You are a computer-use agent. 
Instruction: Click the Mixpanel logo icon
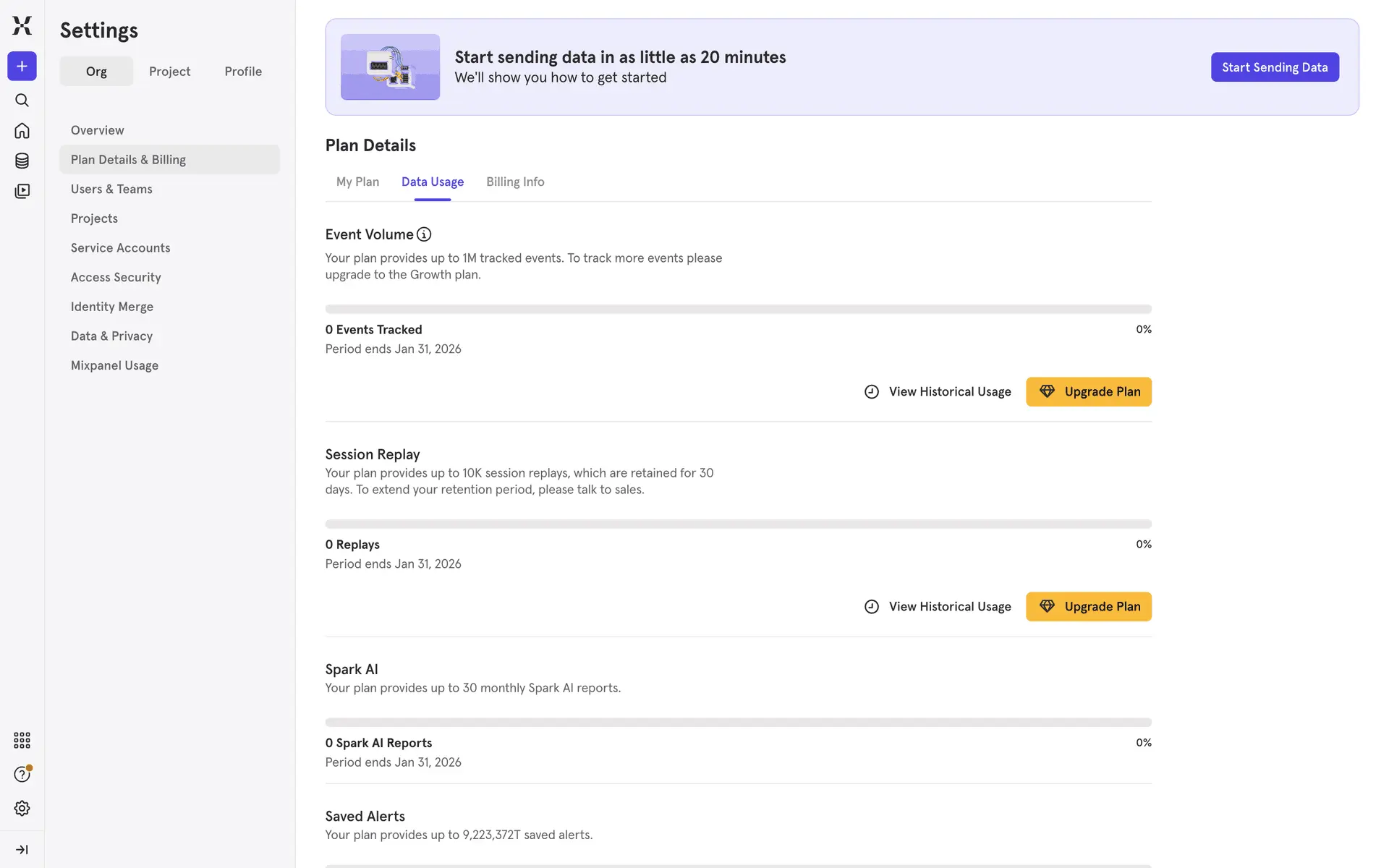22,25
